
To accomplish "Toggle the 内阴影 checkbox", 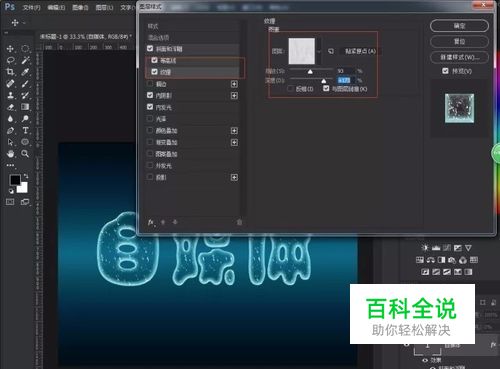I will click(x=150, y=95).
